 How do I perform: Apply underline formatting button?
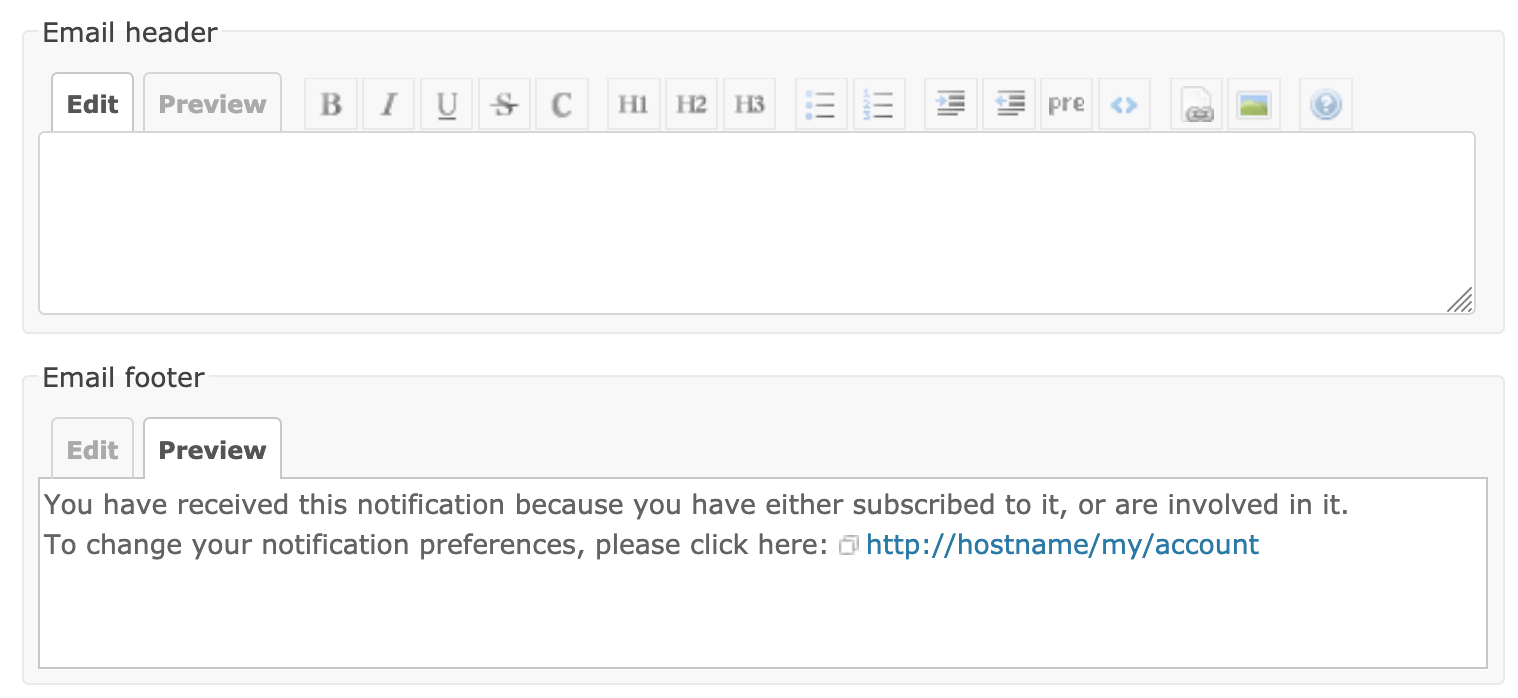(447, 104)
